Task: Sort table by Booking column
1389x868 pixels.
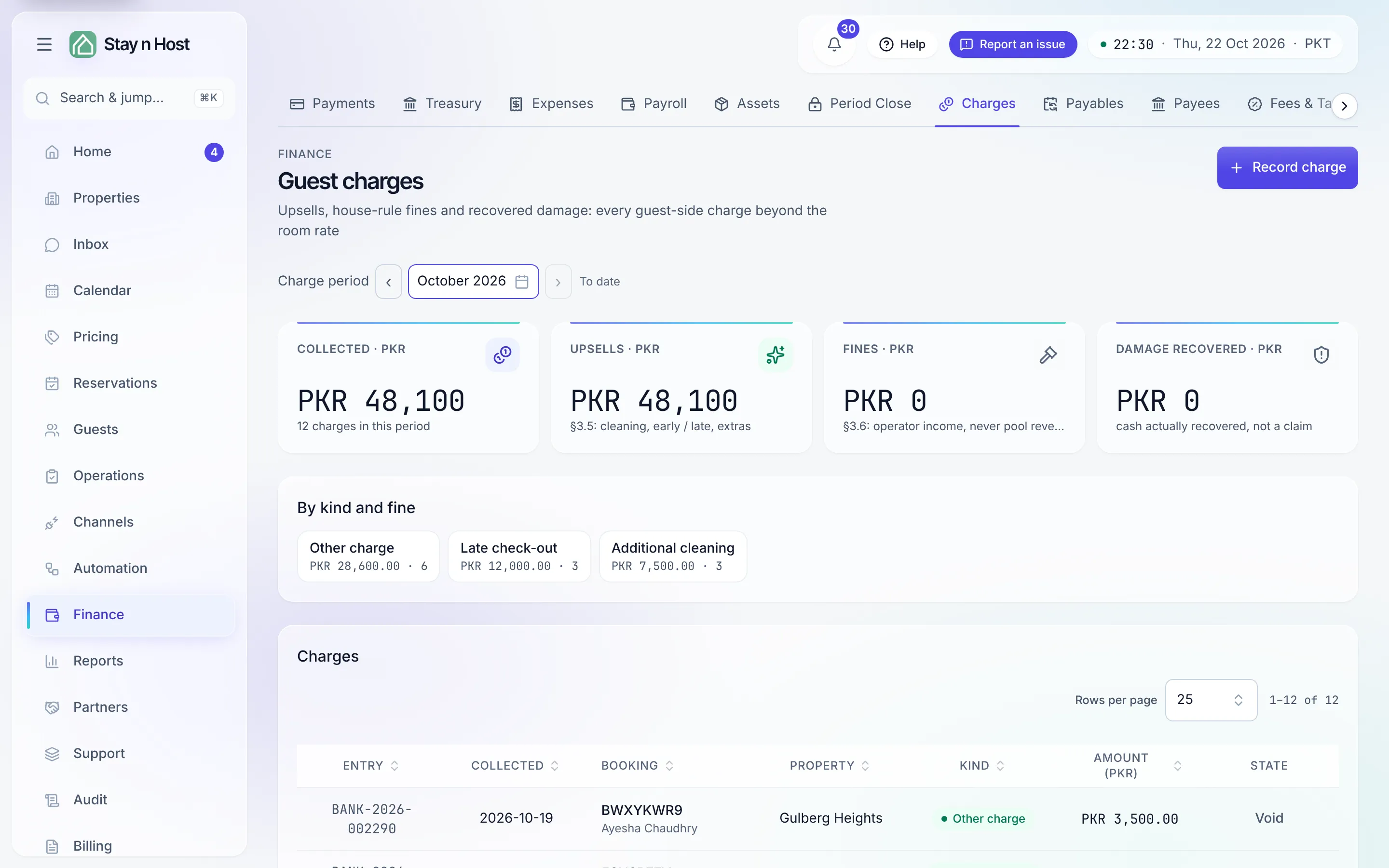Action: coord(637,766)
